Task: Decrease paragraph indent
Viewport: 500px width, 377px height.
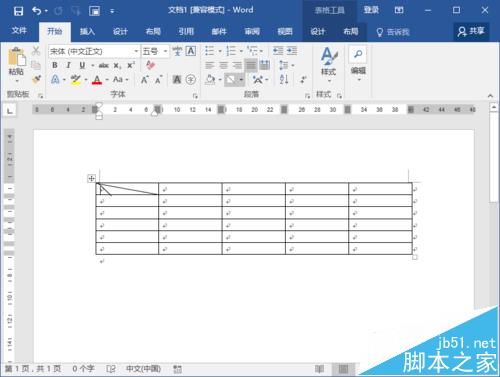Action: coord(278,51)
